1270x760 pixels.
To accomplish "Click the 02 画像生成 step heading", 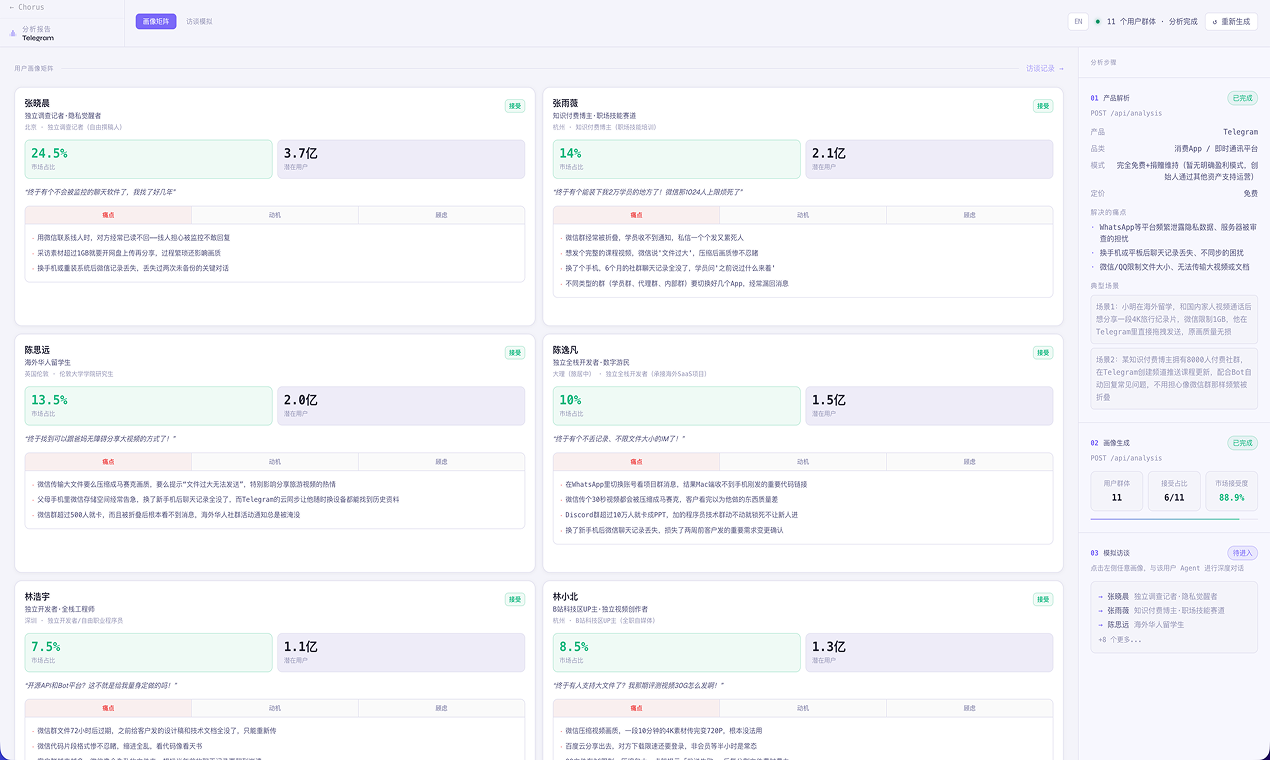I will click(1111, 443).
